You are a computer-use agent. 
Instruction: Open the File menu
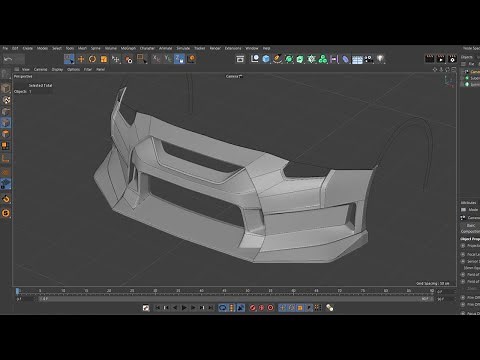5,48
